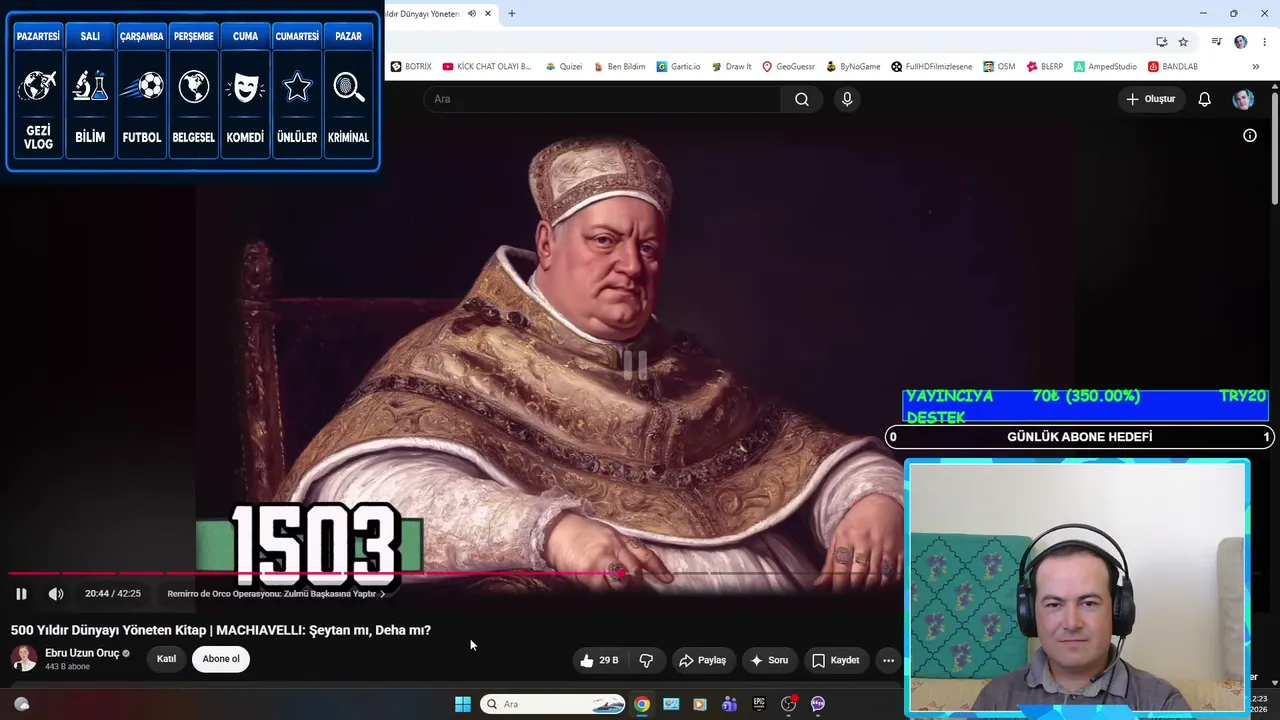
Task: Click the taskbar Ara search box
Action: pyautogui.click(x=553, y=704)
